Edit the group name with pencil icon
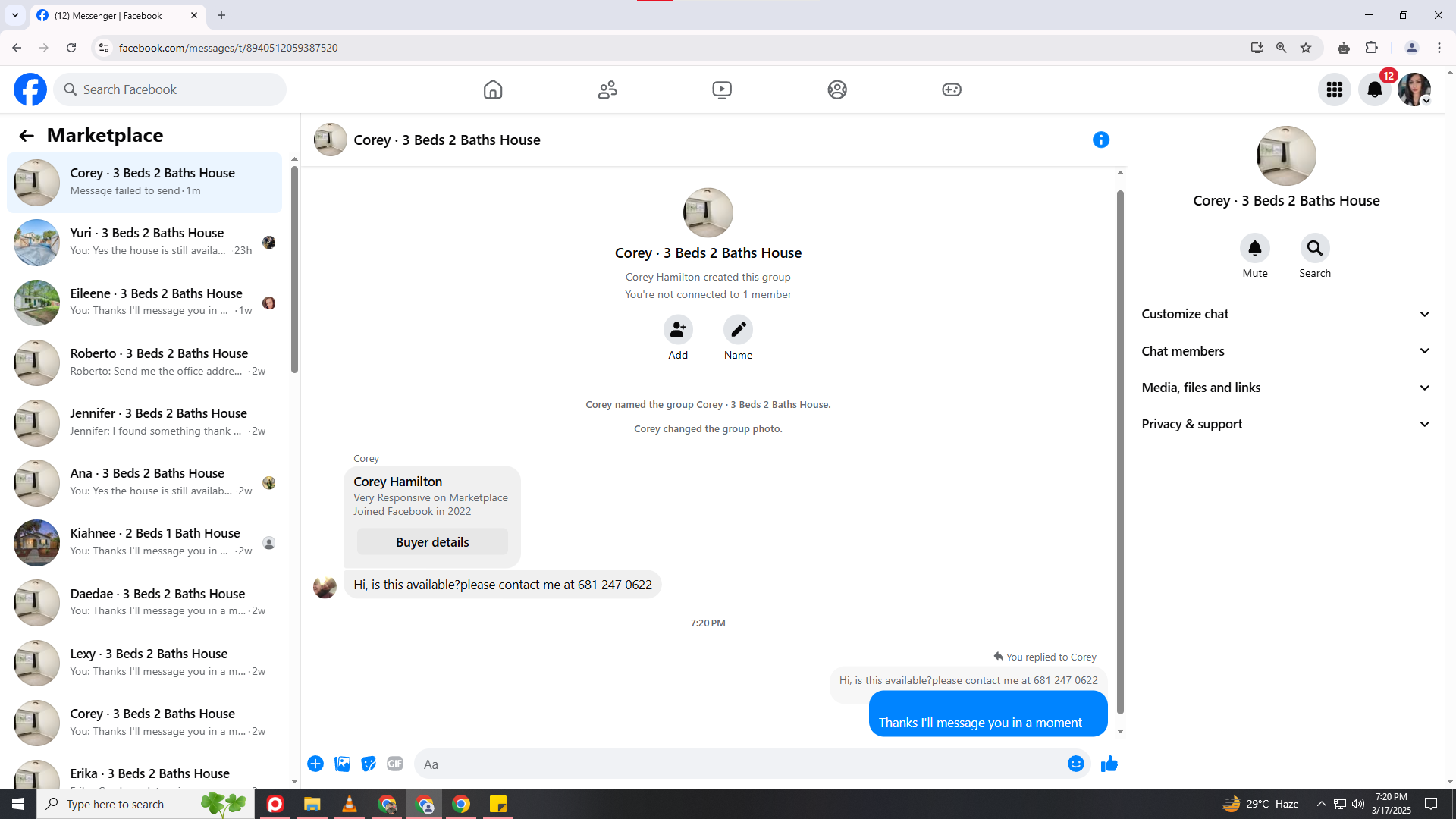 738,330
